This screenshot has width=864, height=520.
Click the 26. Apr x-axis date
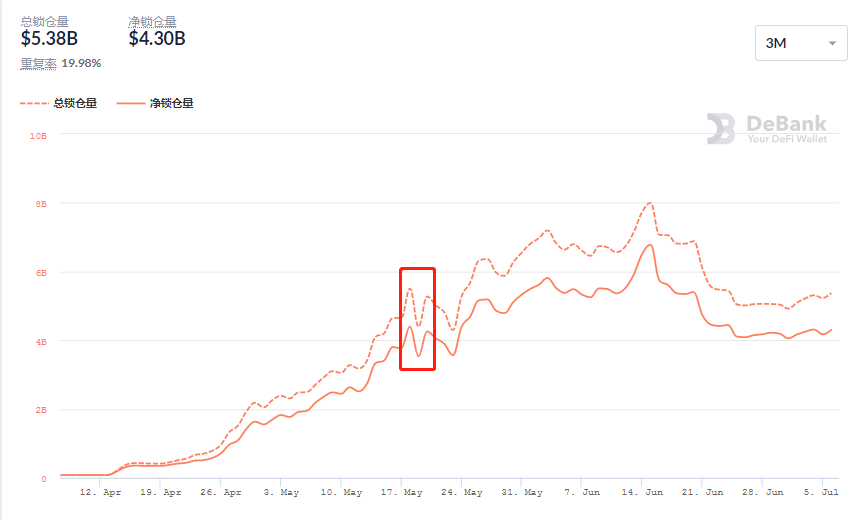(220, 492)
